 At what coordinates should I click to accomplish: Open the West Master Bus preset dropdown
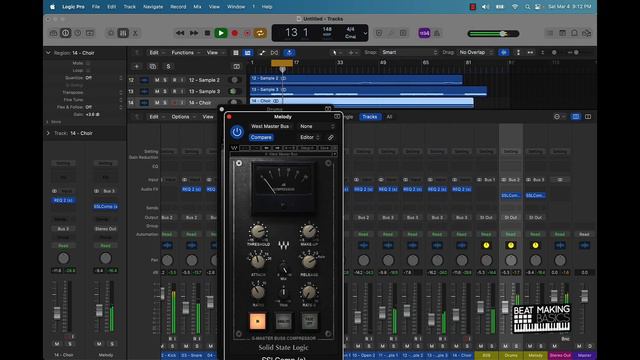tap(271, 126)
